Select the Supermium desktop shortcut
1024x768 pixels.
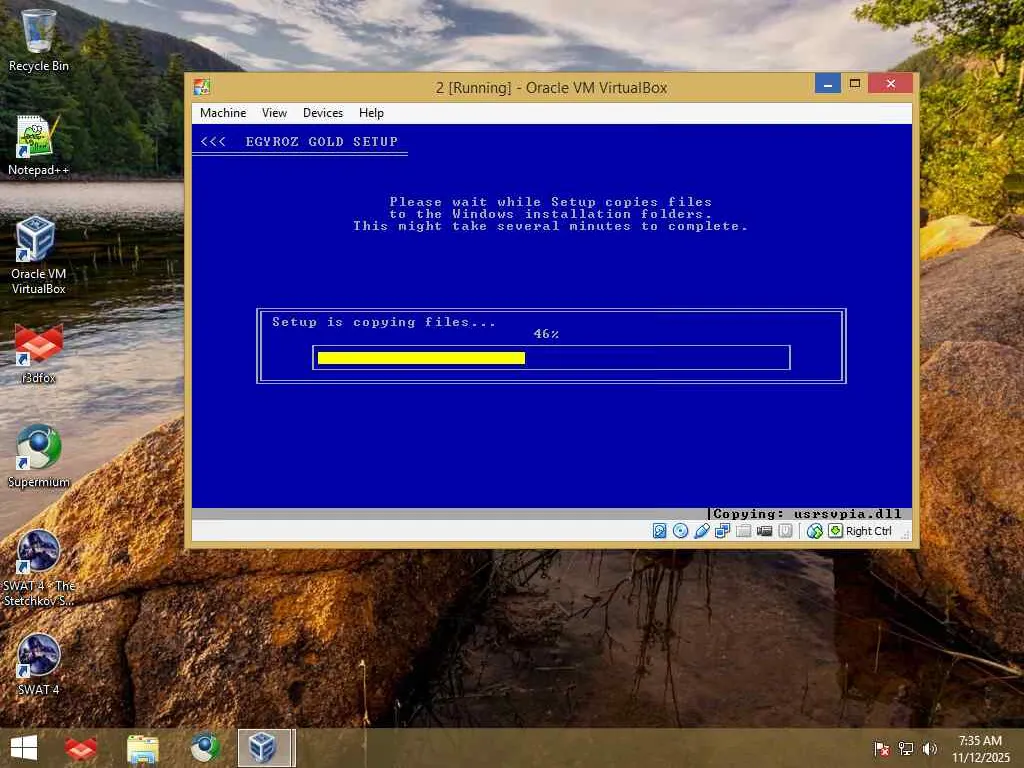point(39,457)
